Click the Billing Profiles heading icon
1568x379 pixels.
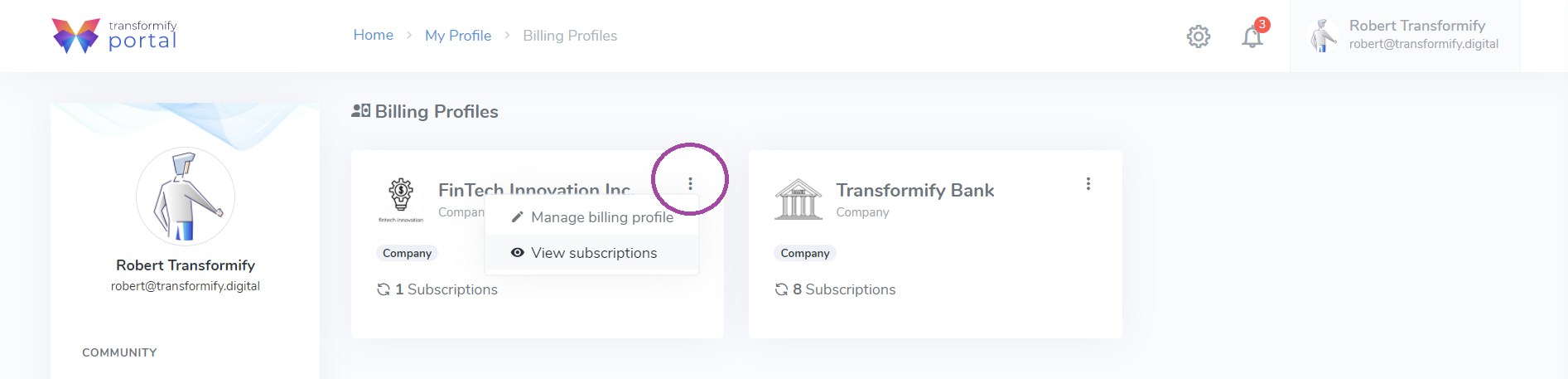click(x=360, y=110)
